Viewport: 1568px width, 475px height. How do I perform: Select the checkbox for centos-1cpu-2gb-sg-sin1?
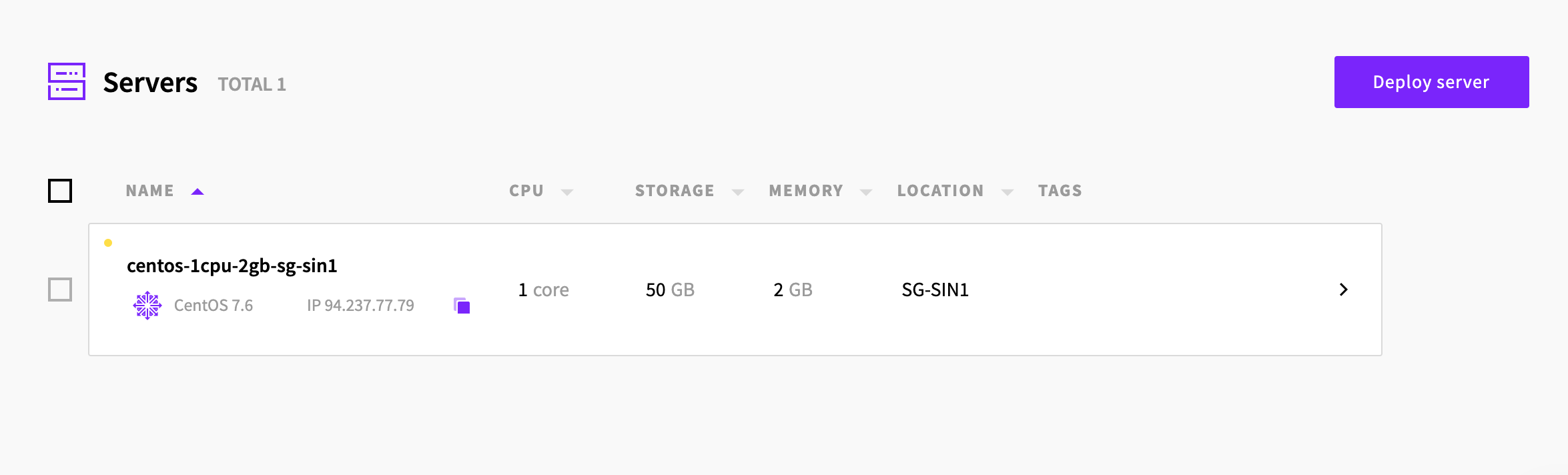(61, 290)
